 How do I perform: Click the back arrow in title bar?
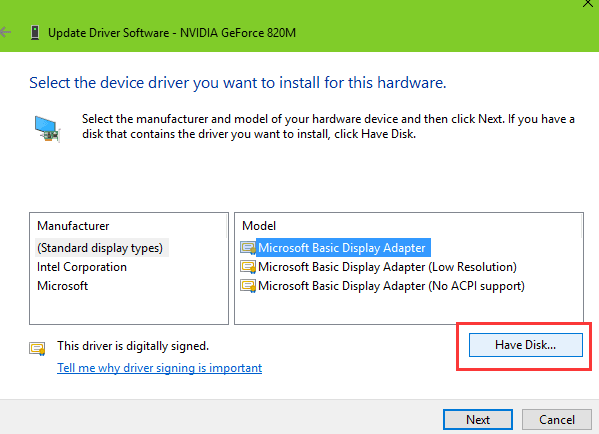pos(5,32)
